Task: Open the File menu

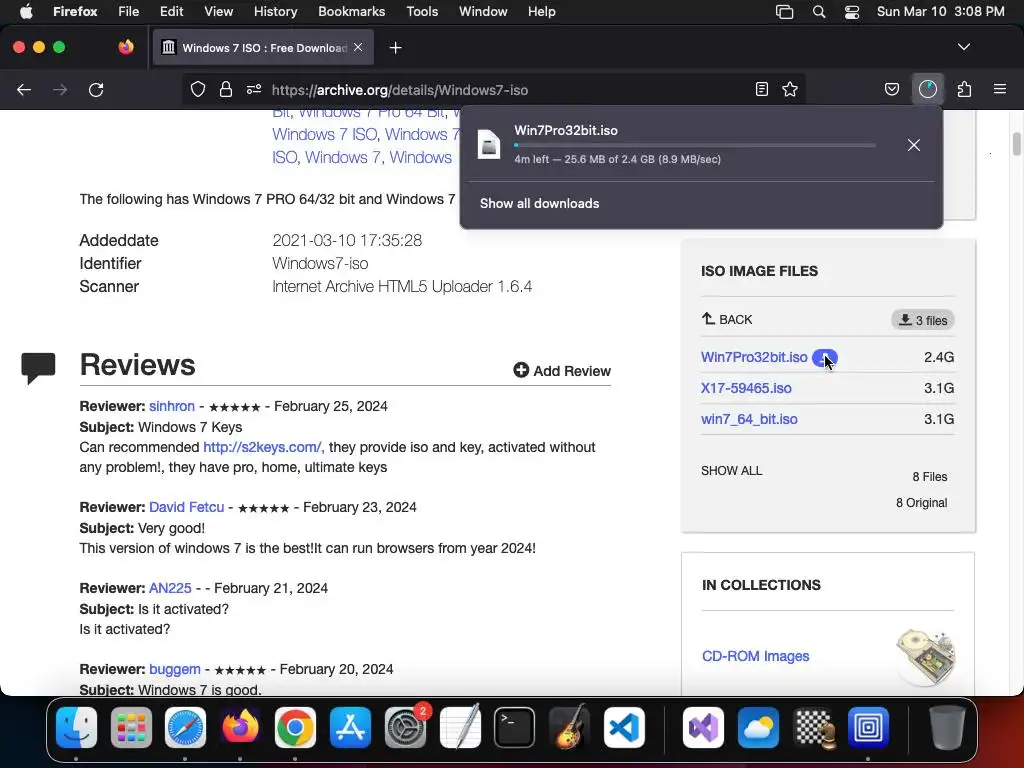Action: tap(129, 12)
